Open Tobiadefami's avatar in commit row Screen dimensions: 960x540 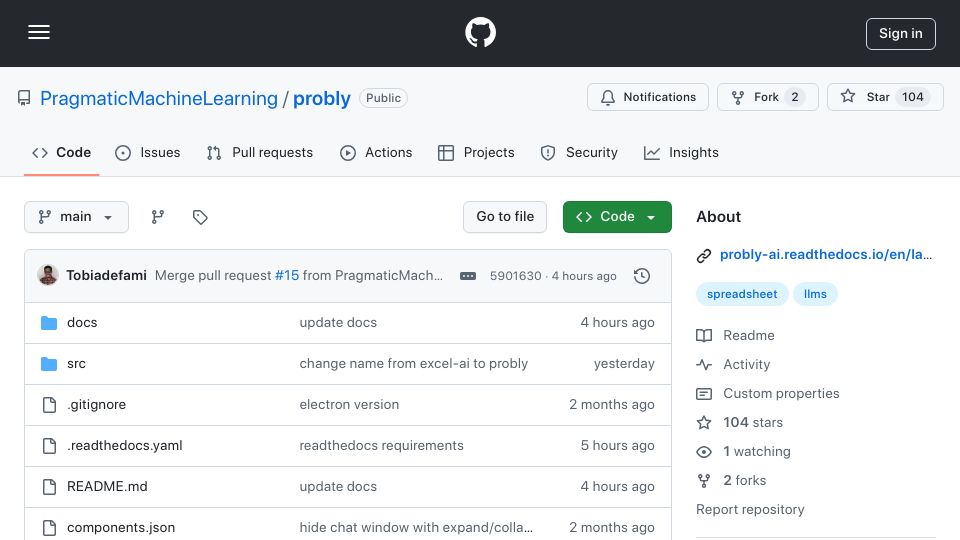click(x=48, y=276)
